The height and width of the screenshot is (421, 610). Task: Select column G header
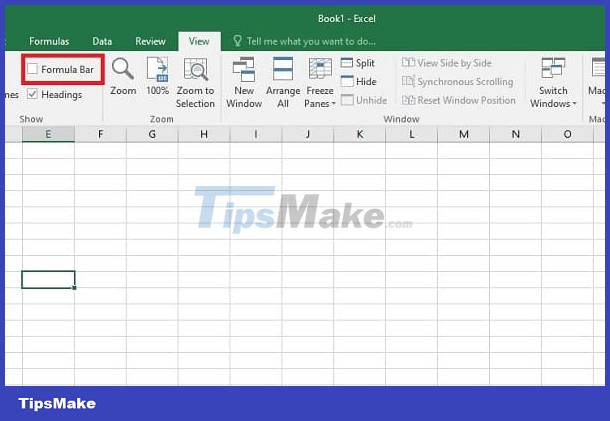coord(152,134)
